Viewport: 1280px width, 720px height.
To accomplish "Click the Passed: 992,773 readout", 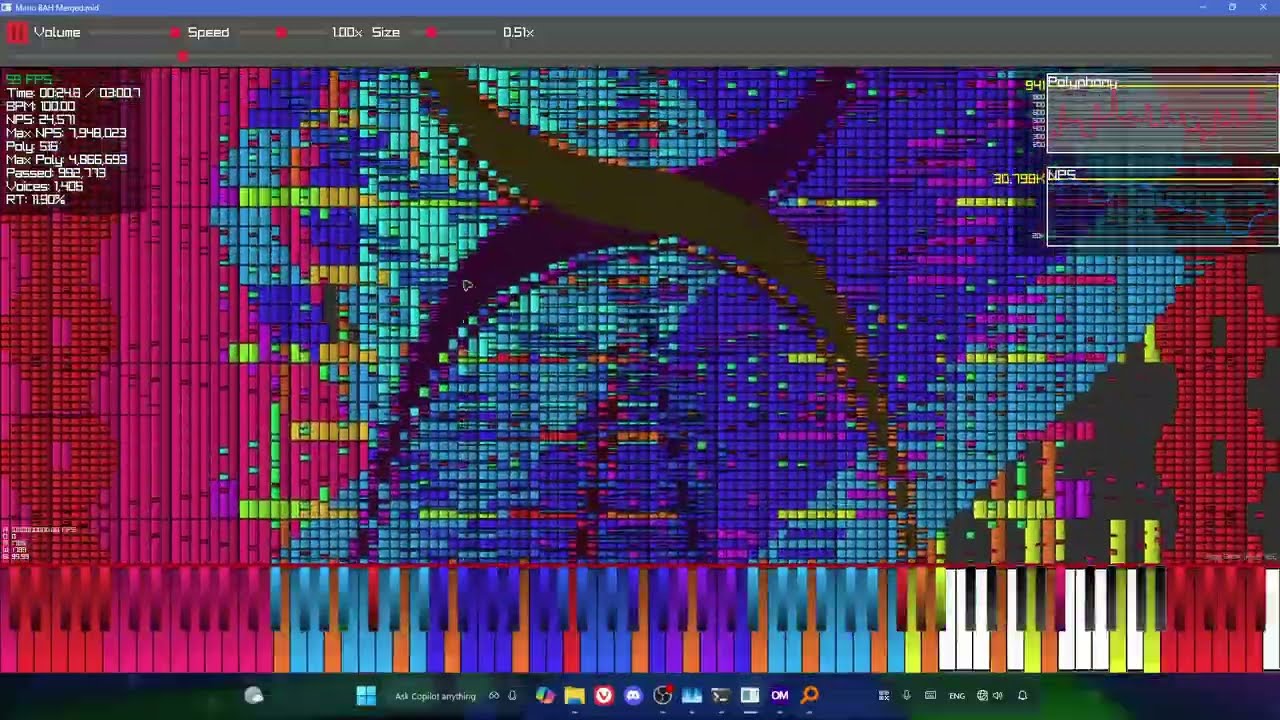I will pyautogui.click(x=56, y=173).
